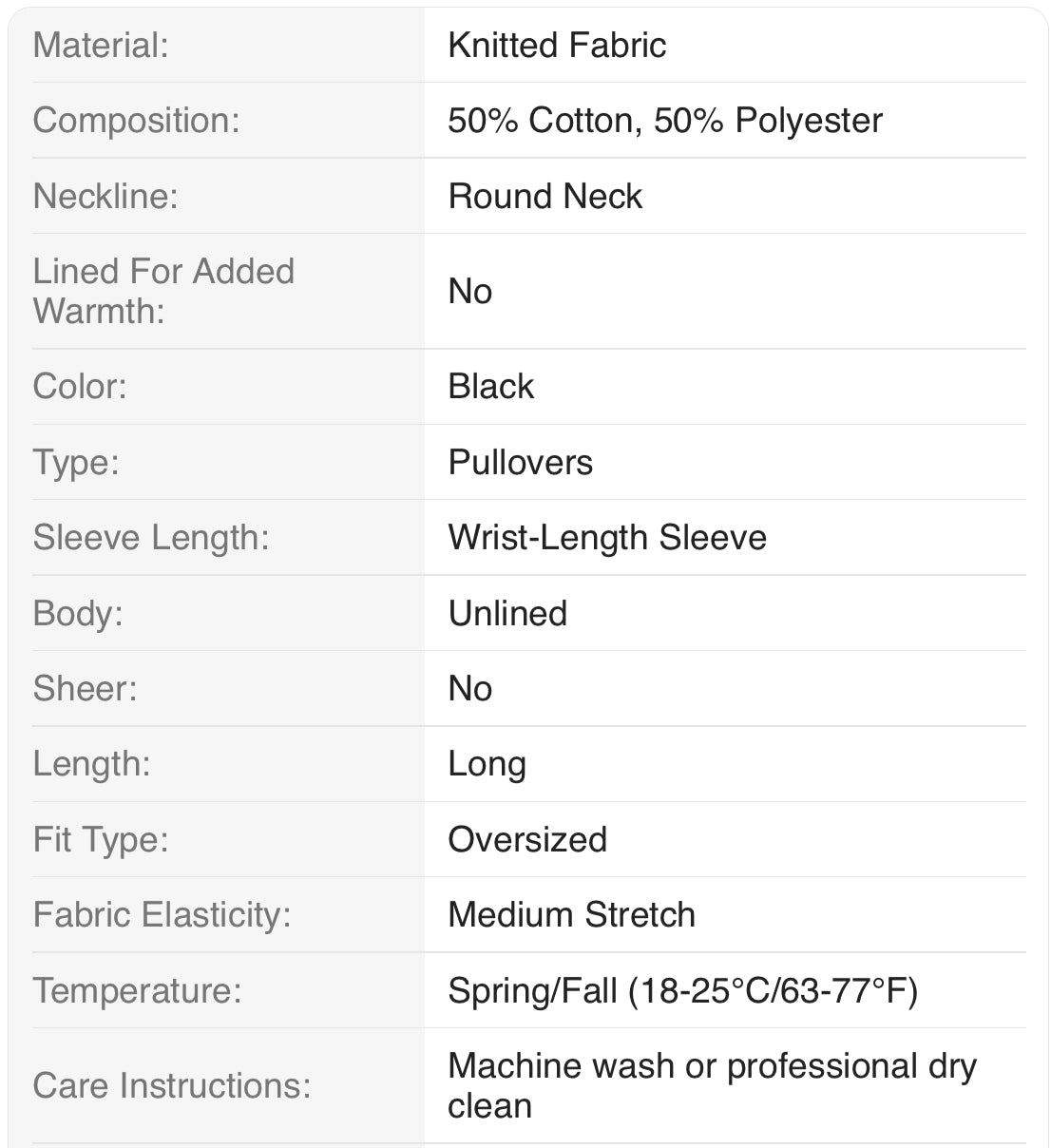Select the Lined For Added Warmth label

tap(163, 291)
